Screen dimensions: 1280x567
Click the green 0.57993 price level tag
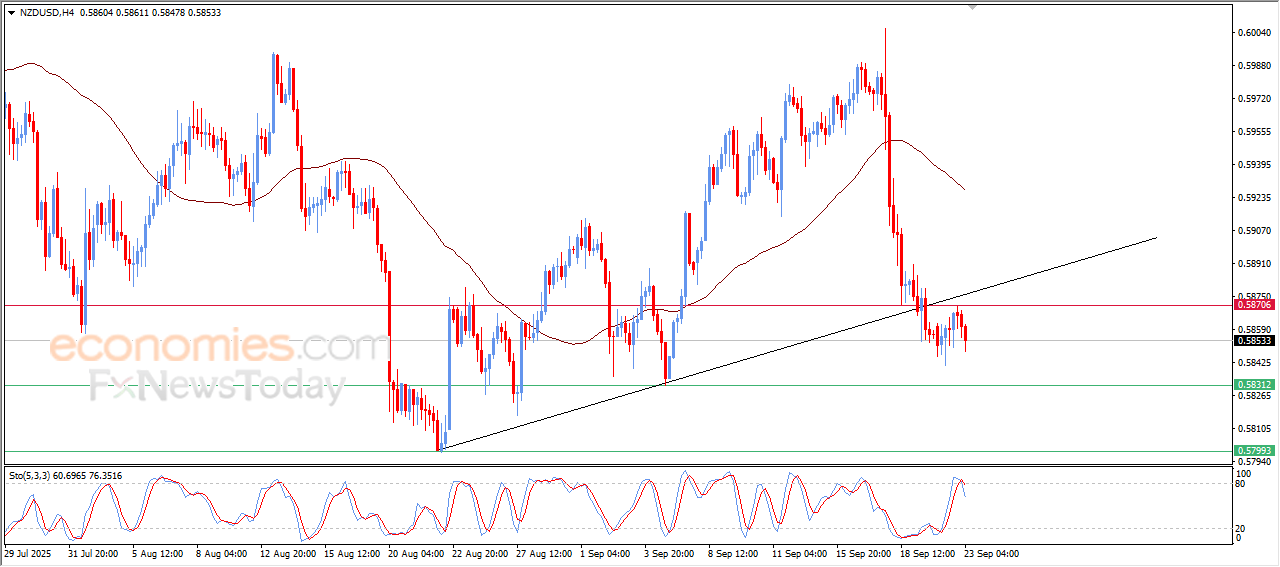[1254, 451]
